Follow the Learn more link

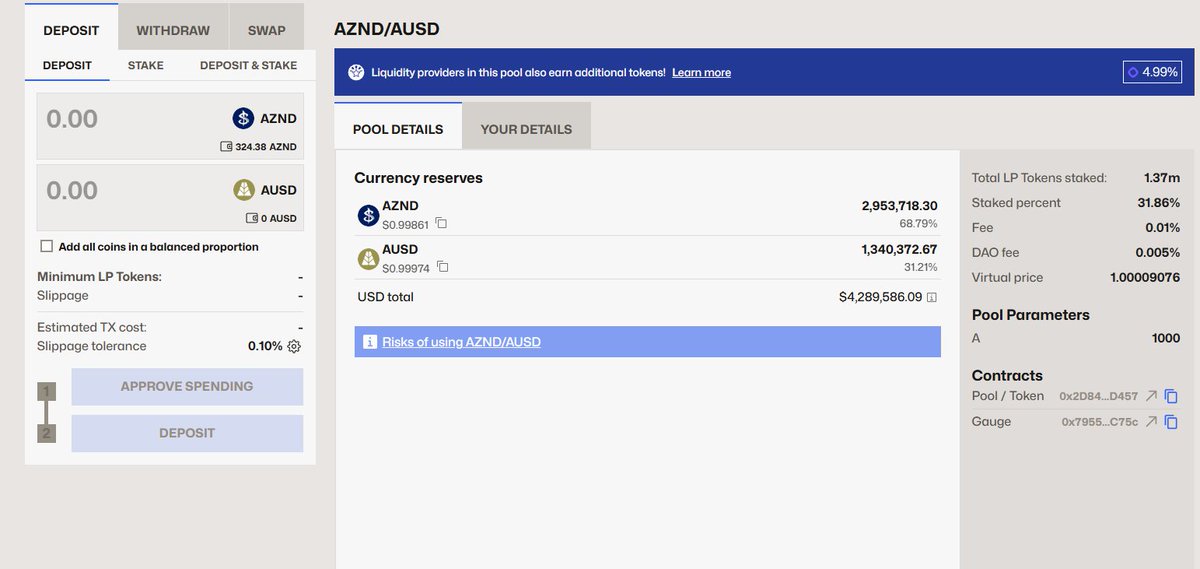tap(701, 73)
